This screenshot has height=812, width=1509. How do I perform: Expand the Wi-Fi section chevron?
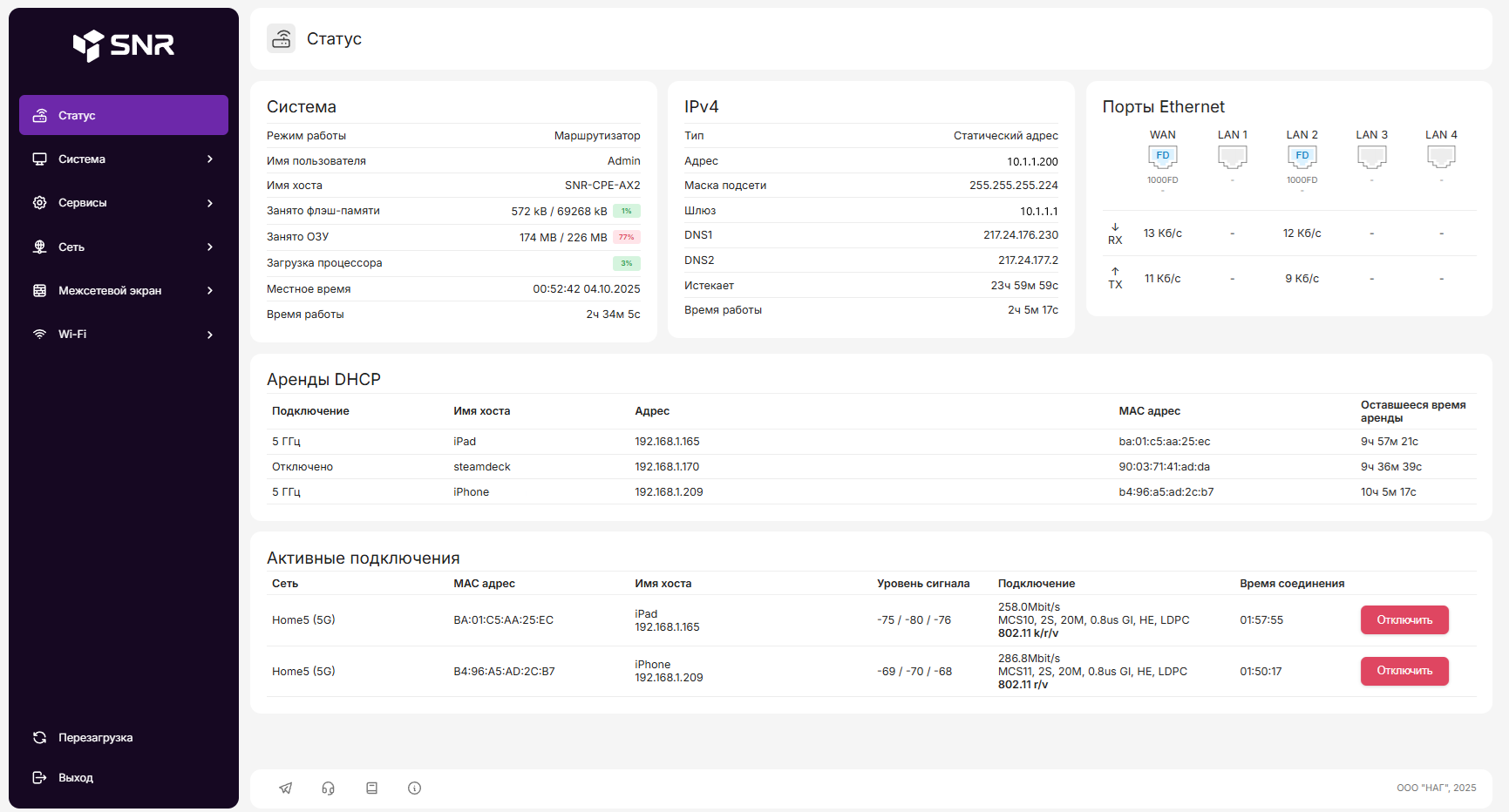(x=210, y=335)
